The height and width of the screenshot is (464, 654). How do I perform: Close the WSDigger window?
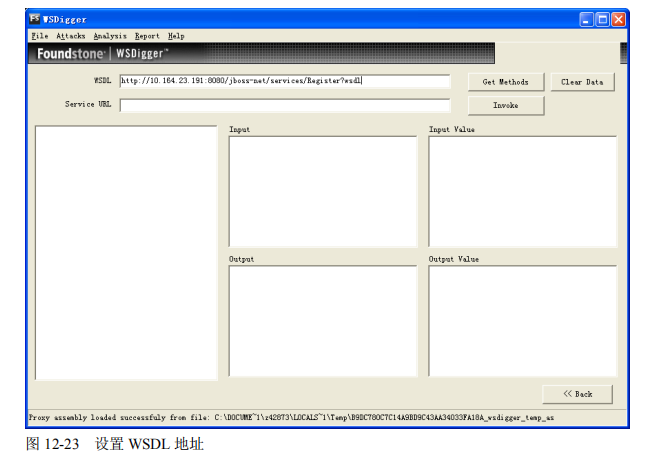point(618,19)
